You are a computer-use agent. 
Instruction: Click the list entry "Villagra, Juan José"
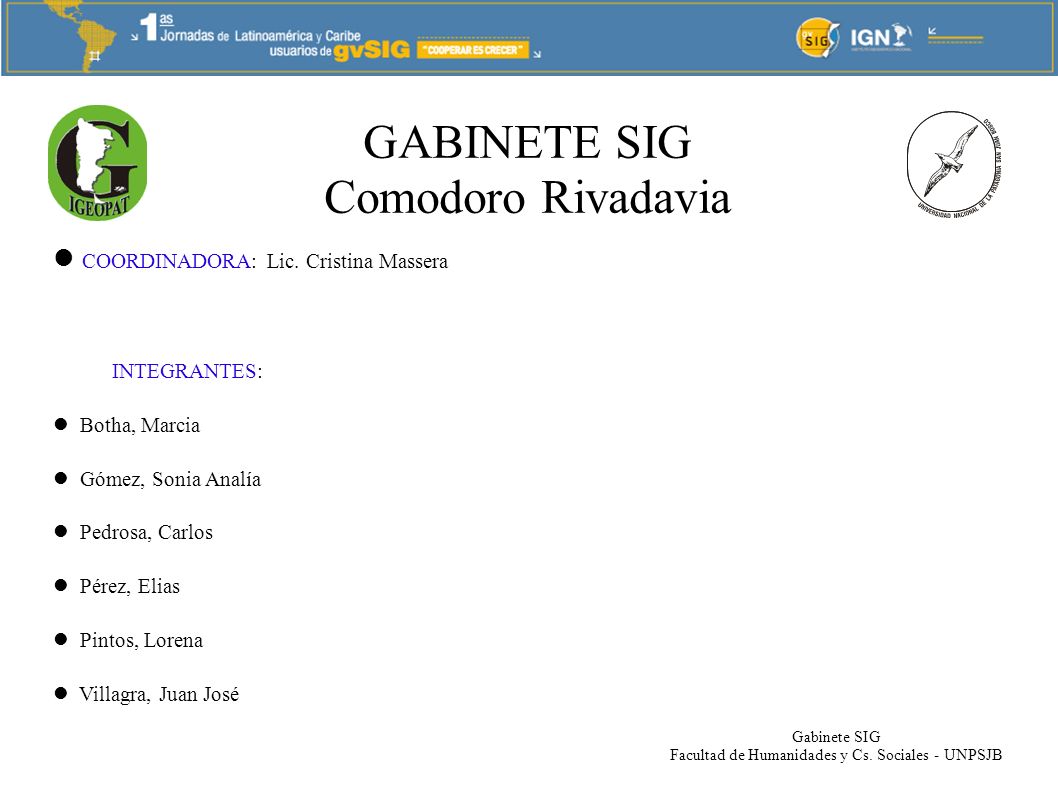tap(159, 694)
